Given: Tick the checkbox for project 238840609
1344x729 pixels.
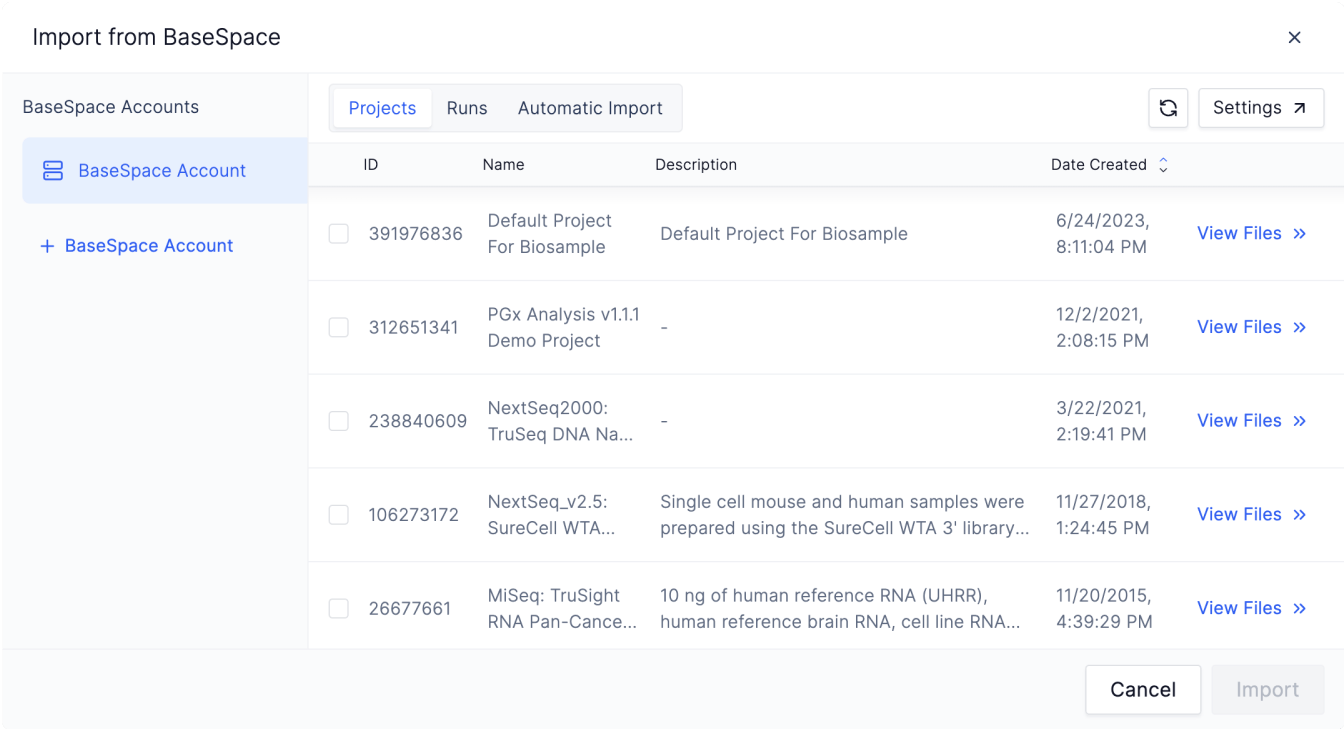Looking at the screenshot, I should tap(339, 421).
